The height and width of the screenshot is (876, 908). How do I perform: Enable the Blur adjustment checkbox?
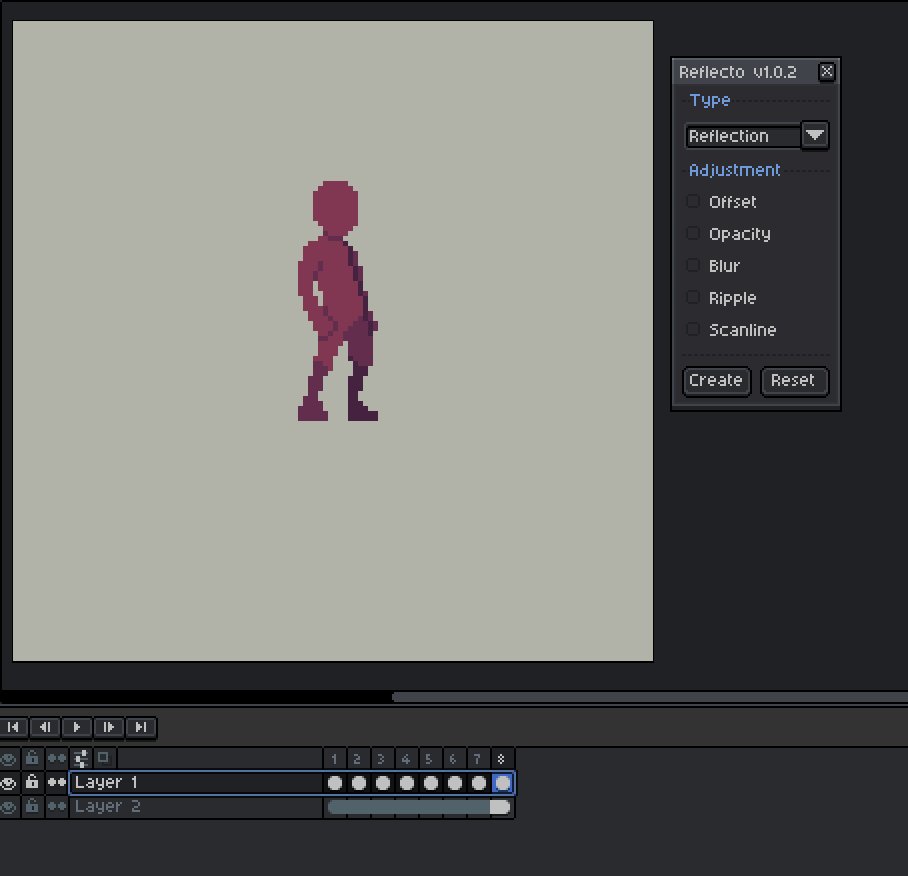693,265
